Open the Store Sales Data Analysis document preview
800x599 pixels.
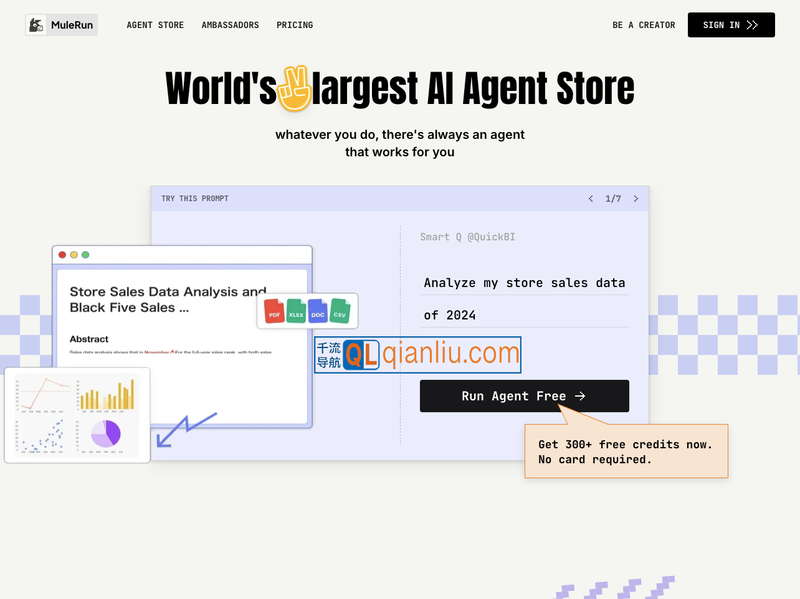(x=170, y=300)
